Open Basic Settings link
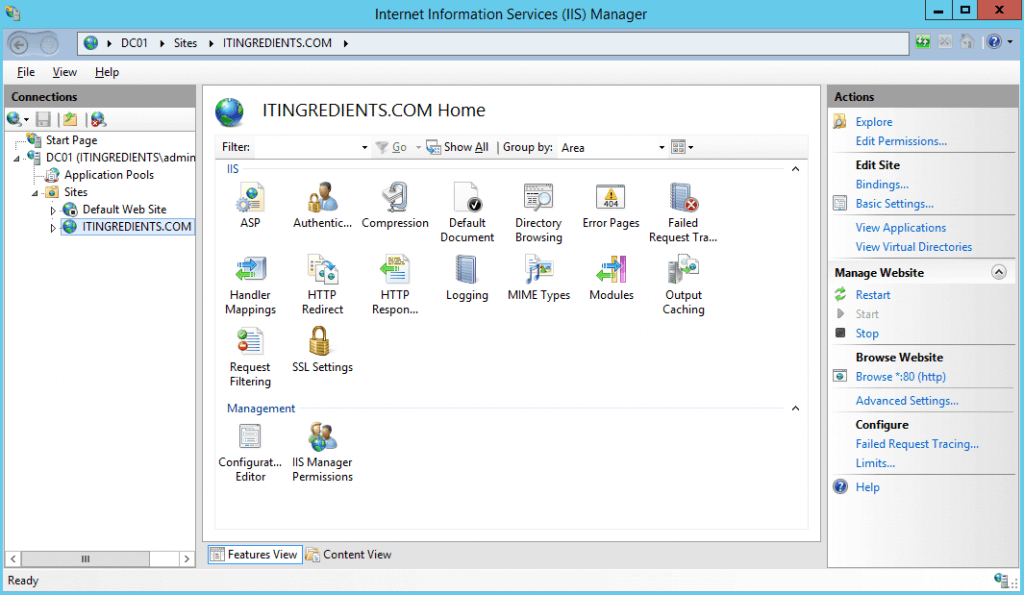1024x595 pixels. 894,204
